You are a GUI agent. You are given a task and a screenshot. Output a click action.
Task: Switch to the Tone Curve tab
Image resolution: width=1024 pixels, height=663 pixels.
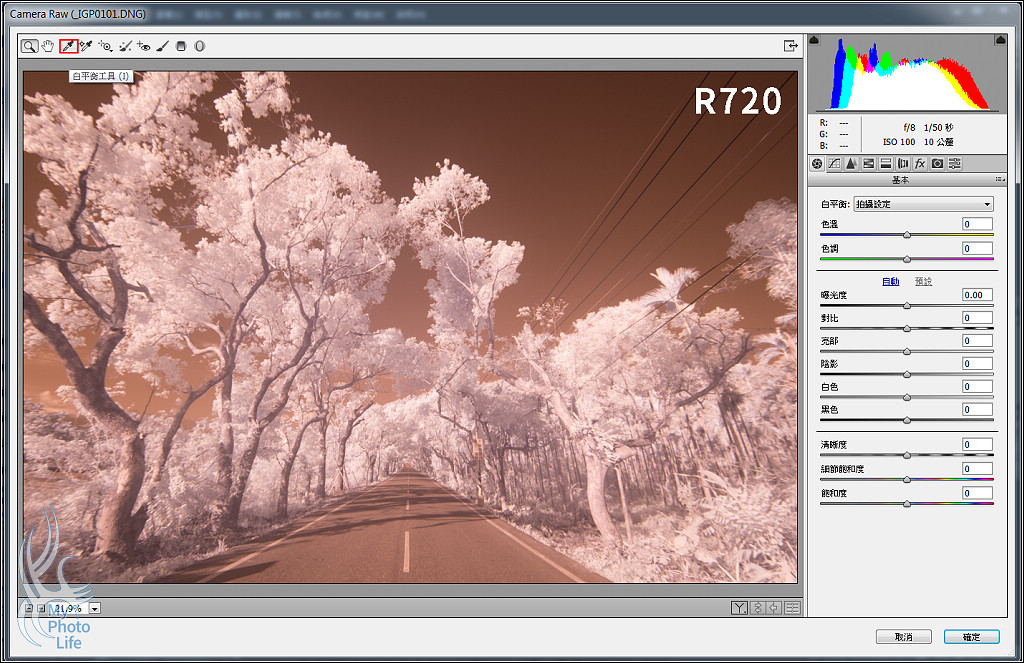[x=834, y=163]
